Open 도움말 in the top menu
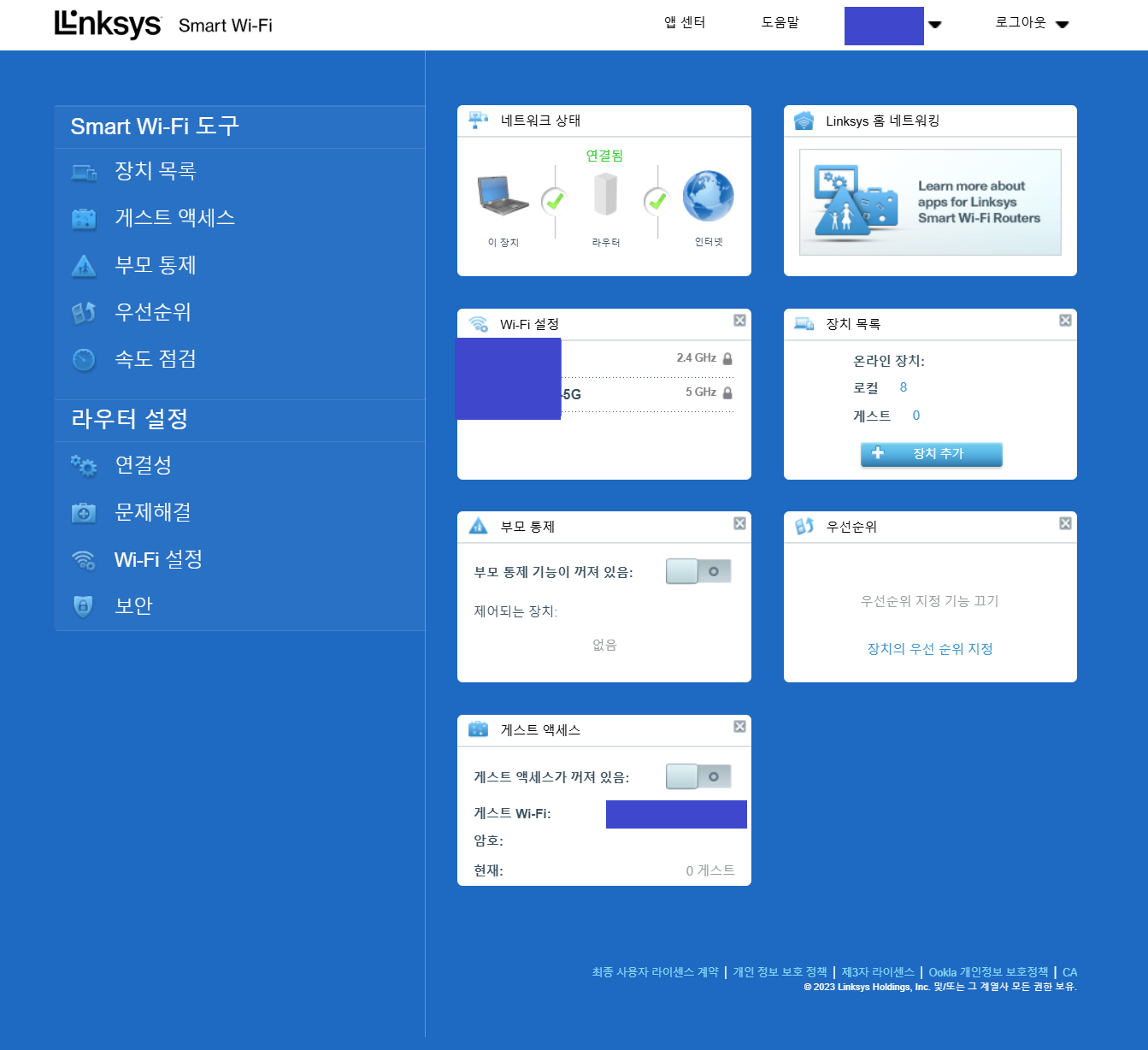The height and width of the screenshot is (1050, 1148). [780, 22]
